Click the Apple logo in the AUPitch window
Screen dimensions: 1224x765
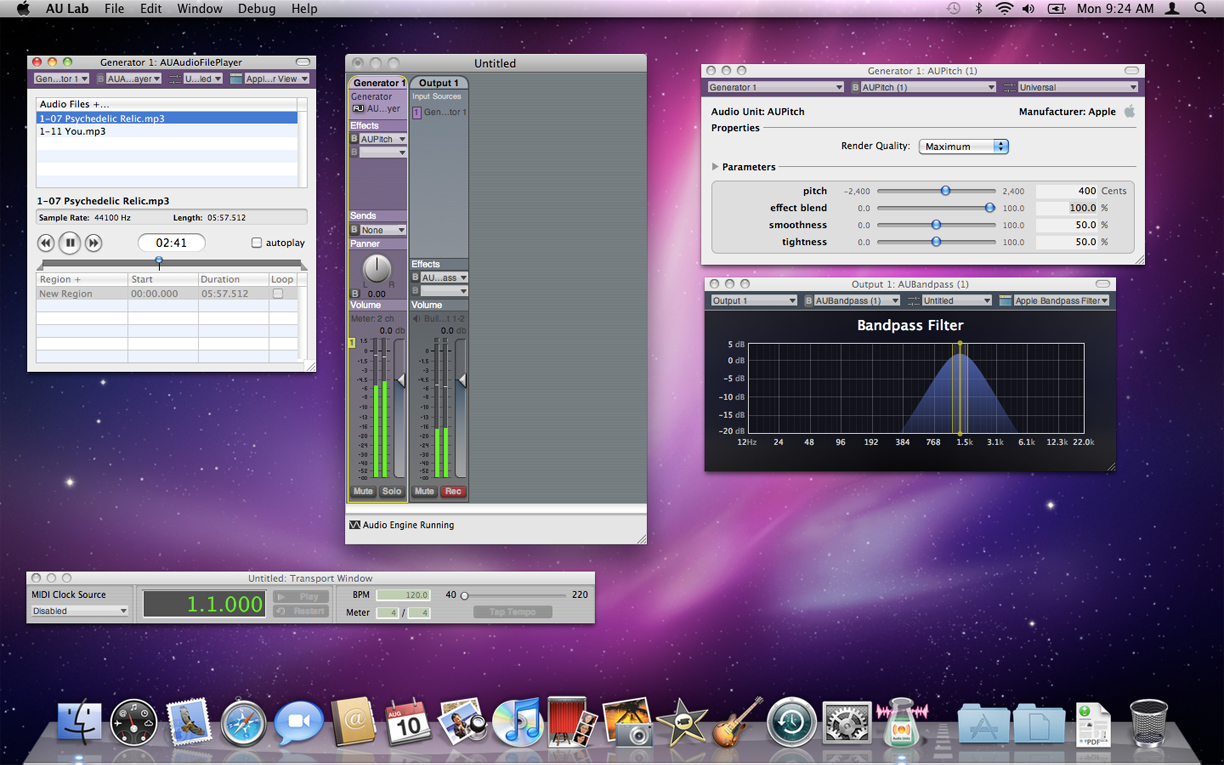point(1129,112)
